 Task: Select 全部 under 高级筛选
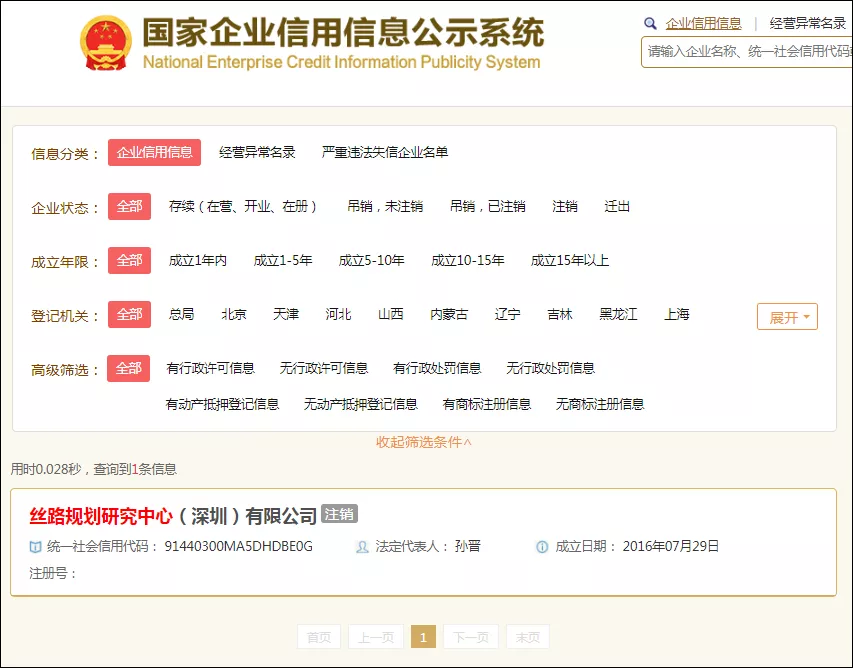[128, 368]
